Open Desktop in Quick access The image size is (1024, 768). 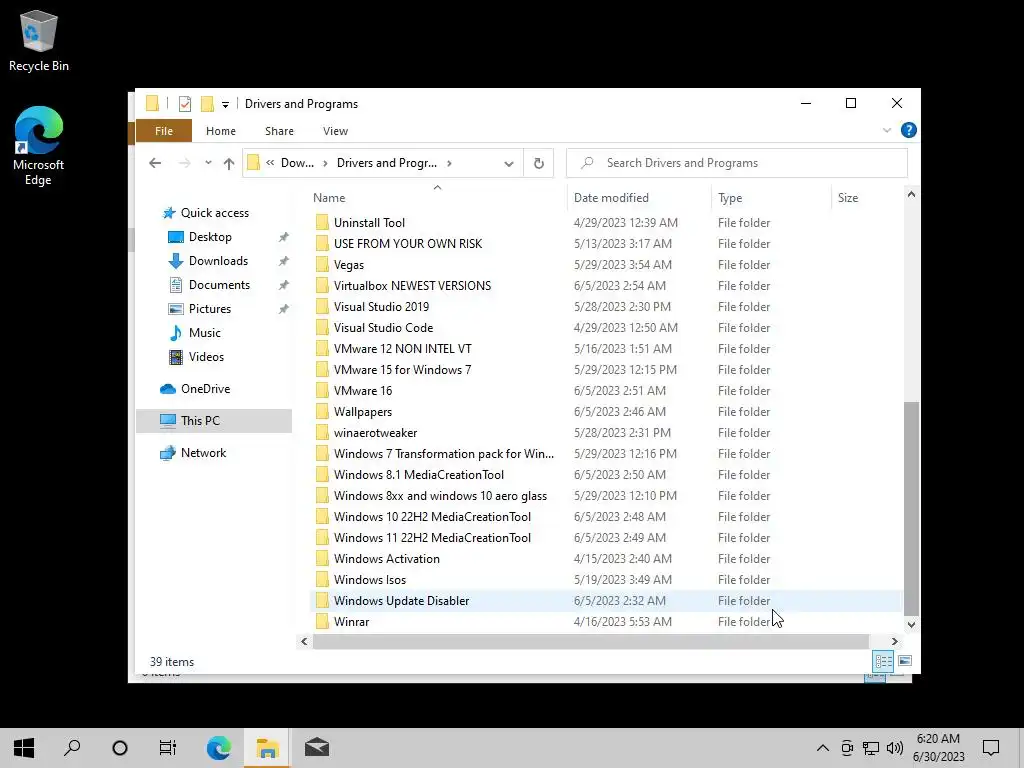point(210,237)
